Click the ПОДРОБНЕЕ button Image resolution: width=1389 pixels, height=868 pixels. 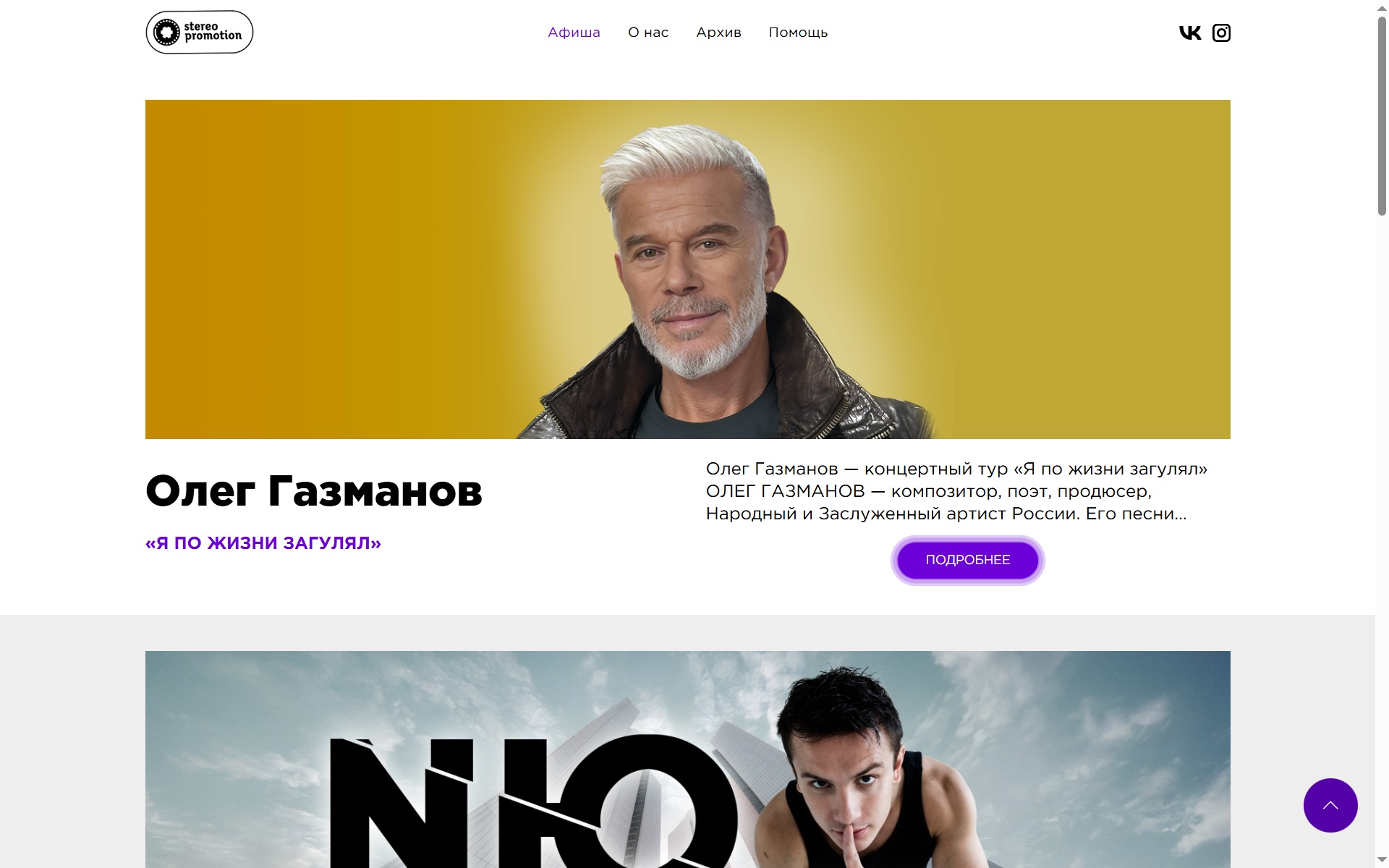coord(968,560)
